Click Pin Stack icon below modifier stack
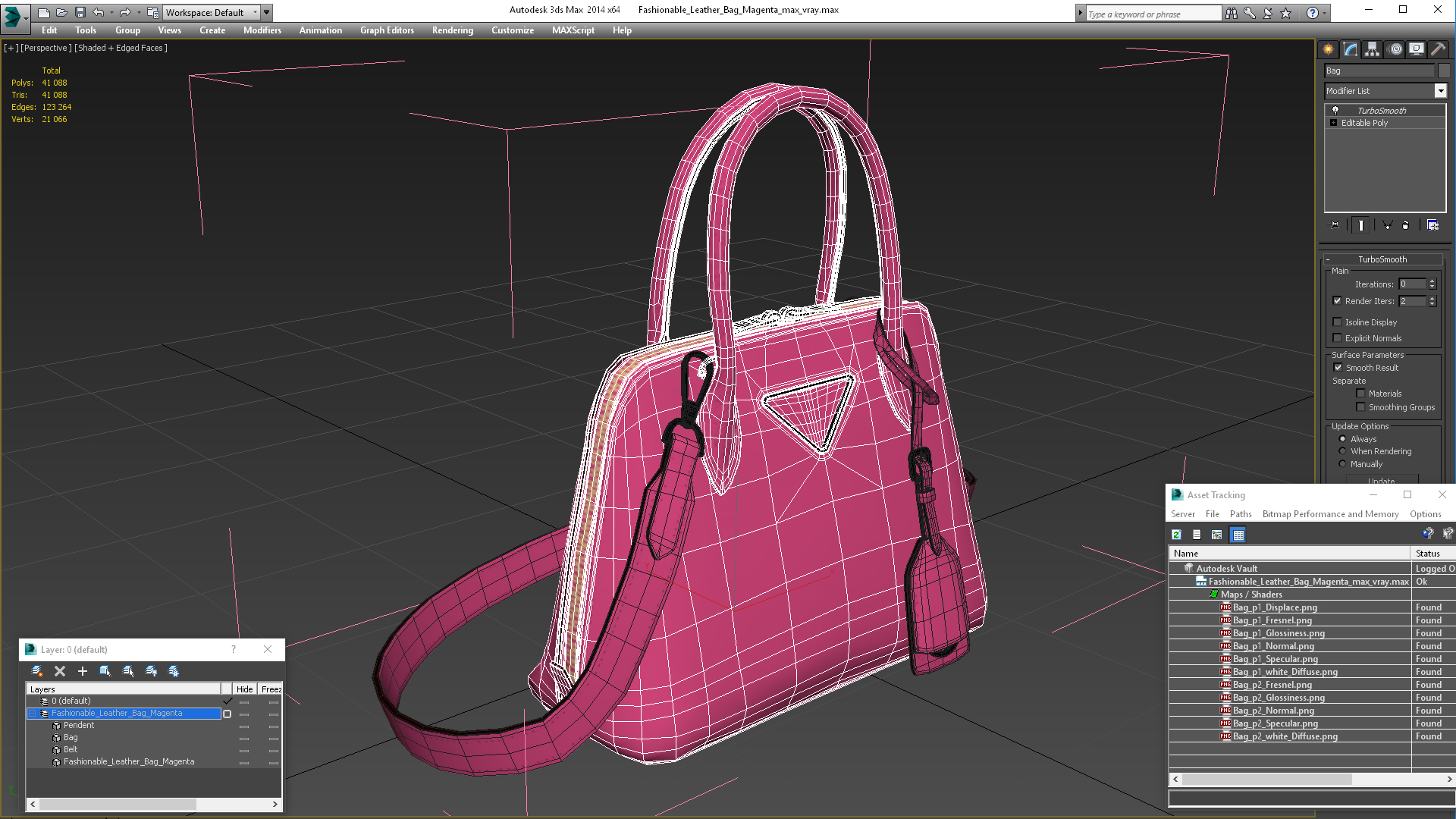Screen dimensions: 1456x819 [1335, 225]
